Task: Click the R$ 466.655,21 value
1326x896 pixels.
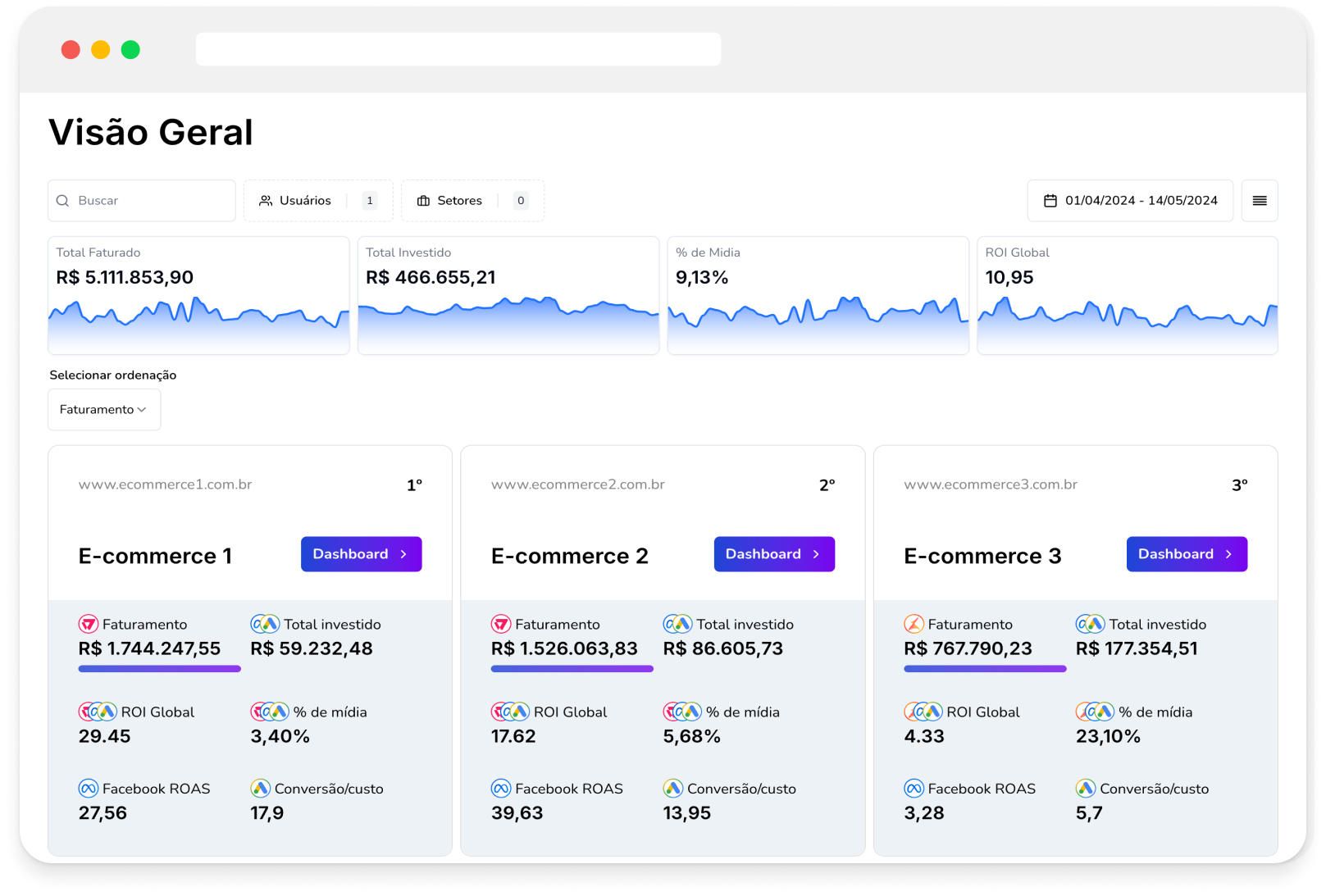Action: pyautogui.click(x=431, y=277)
